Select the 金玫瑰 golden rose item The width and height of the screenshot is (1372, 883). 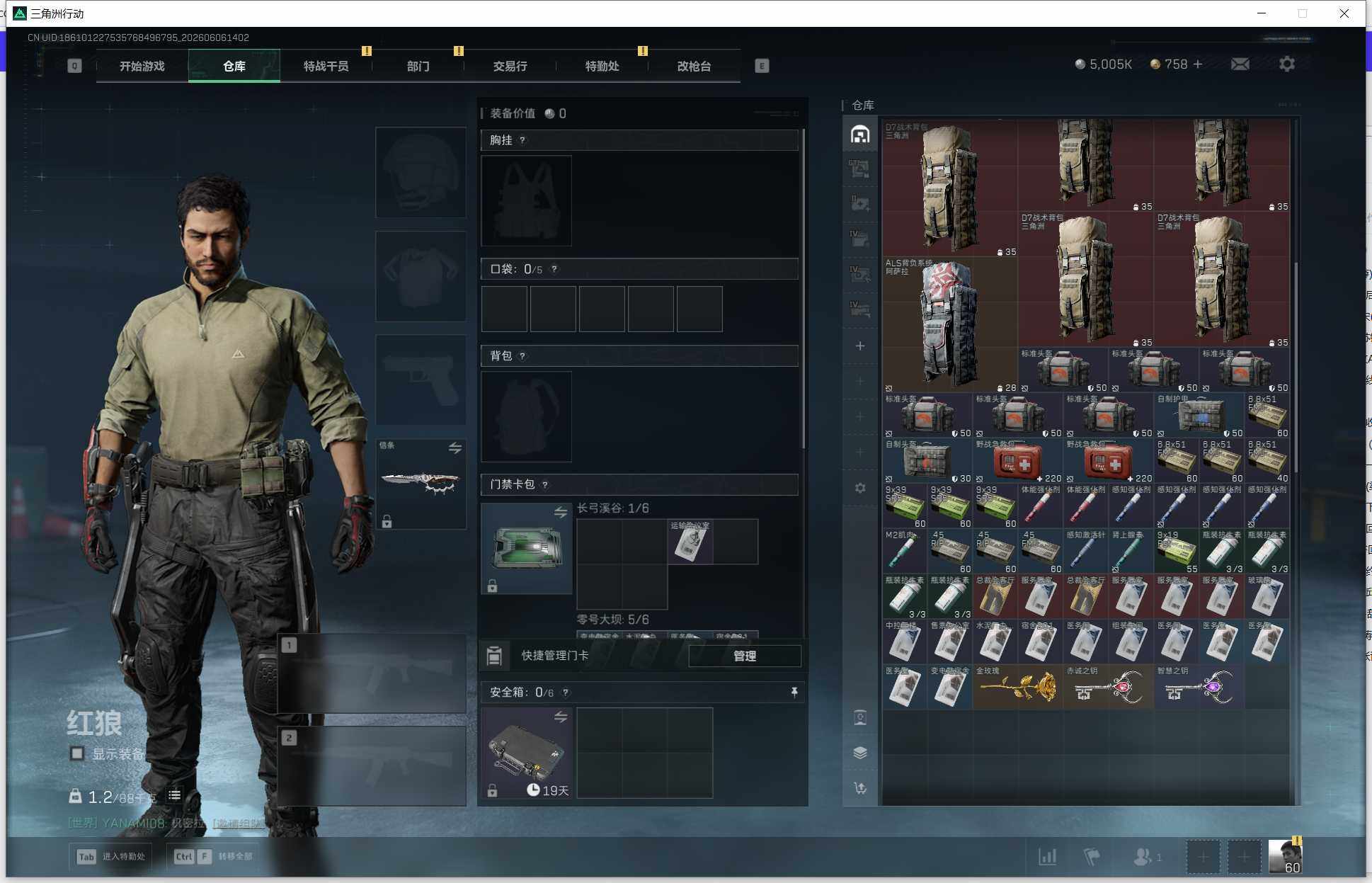(x=1018, y=687)
